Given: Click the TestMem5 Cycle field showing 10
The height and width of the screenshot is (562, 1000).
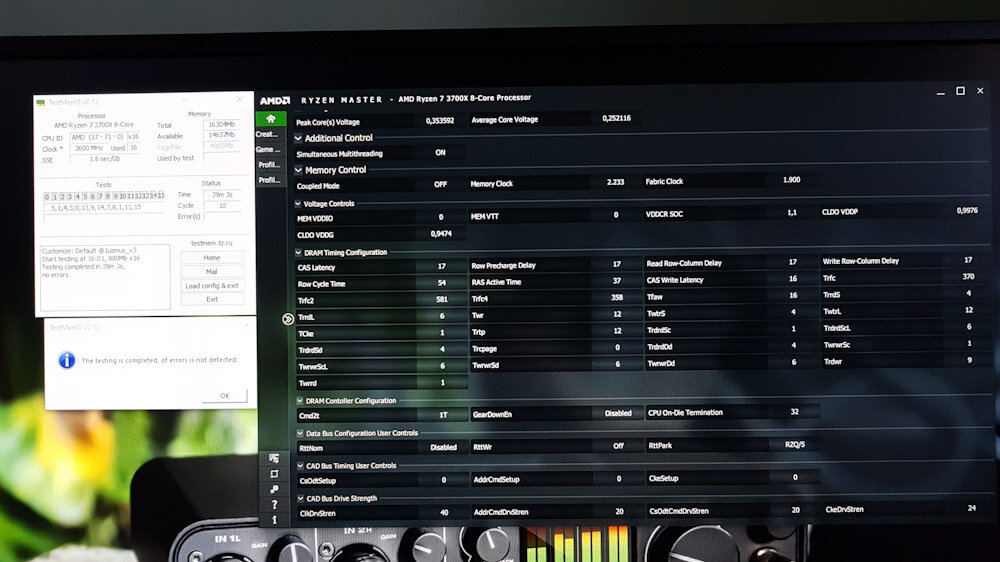Looking at the screenshot, I should 222,206.
